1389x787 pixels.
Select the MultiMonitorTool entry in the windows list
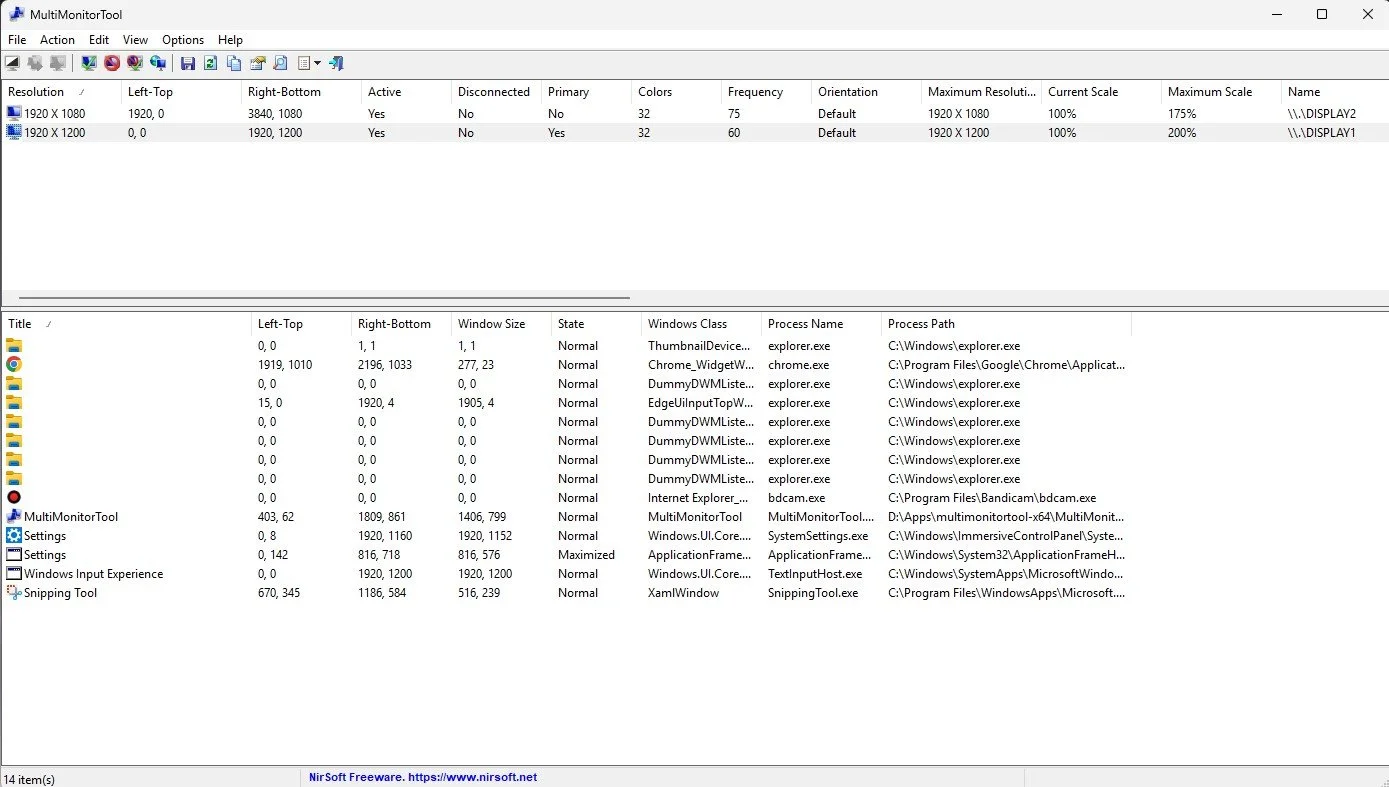tap(69, 516)
